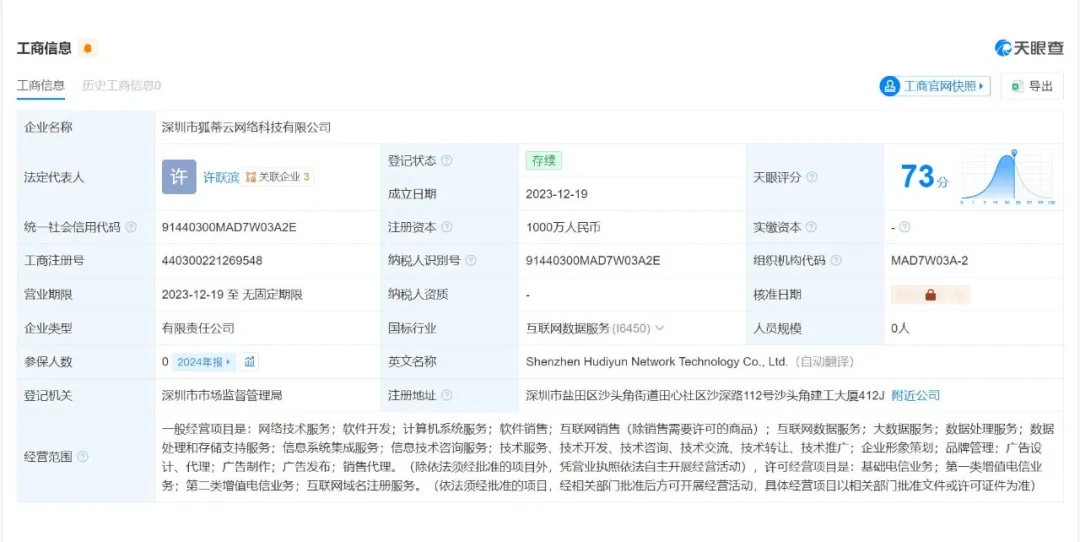This screenshot has height=542, width=1080.
Task: Open 附近公司 link
Action: click(915, 395)
